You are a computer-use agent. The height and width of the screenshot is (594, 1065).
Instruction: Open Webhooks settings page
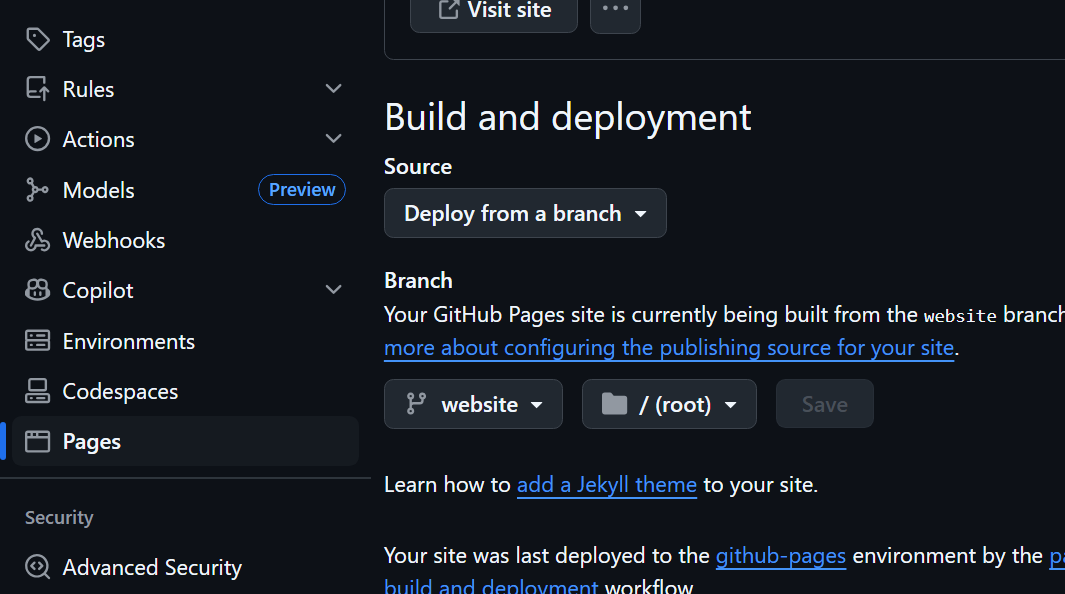[185, 240]
